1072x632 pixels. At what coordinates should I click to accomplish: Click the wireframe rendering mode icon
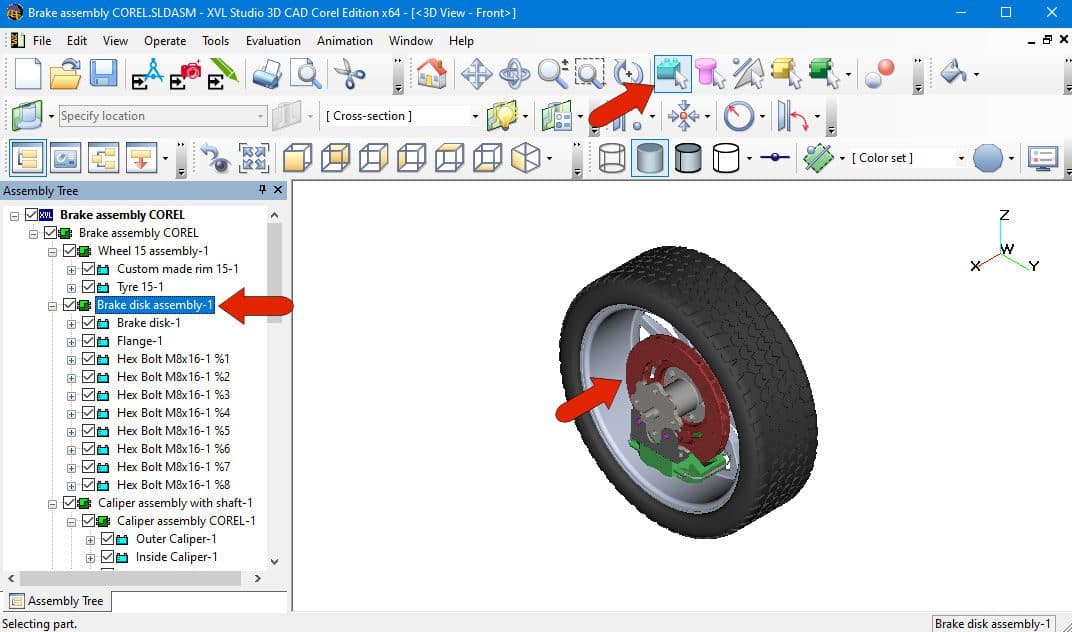tap(611, 157)
